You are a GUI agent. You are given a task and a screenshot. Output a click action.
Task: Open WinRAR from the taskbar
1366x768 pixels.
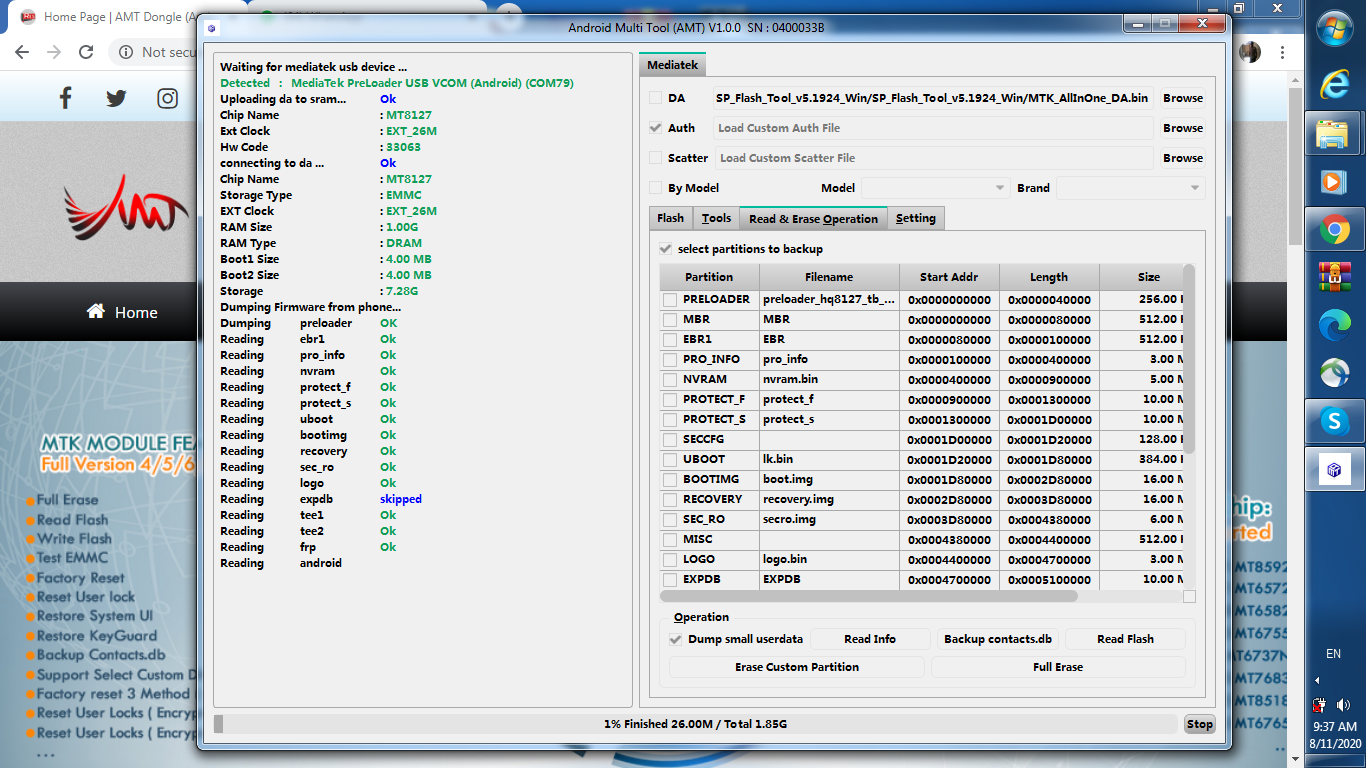coord(1334,276)
